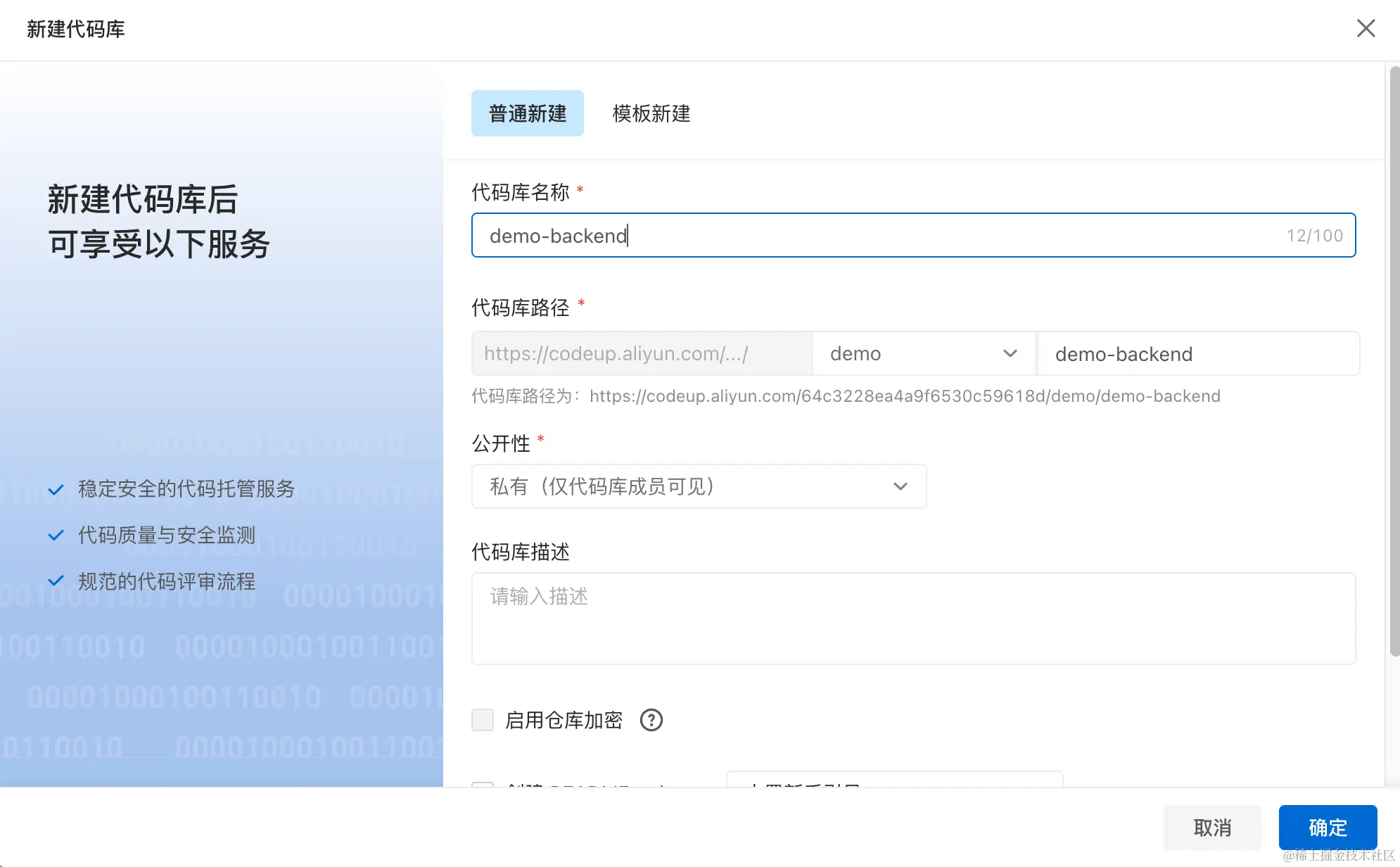The image size is (1400, 867).
Task: Click the checkmark icon next to 稳定安全的代码托管服务
Action: click(x=56, y=490)
